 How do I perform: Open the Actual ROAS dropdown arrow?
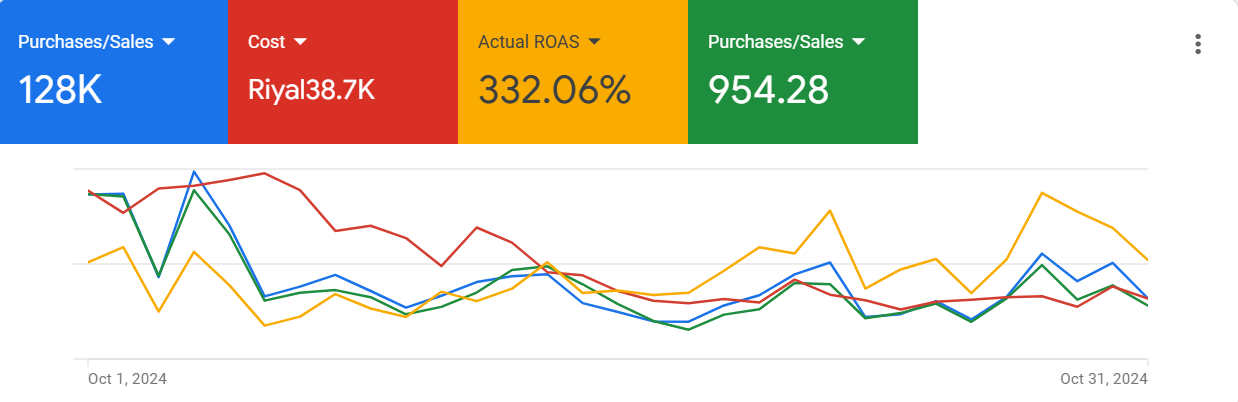coord(594,42)
